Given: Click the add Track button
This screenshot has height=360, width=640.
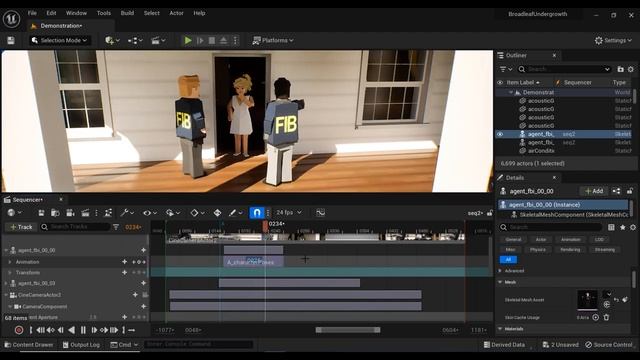Looking at the screenshot, I should click(x=21, y=227).
